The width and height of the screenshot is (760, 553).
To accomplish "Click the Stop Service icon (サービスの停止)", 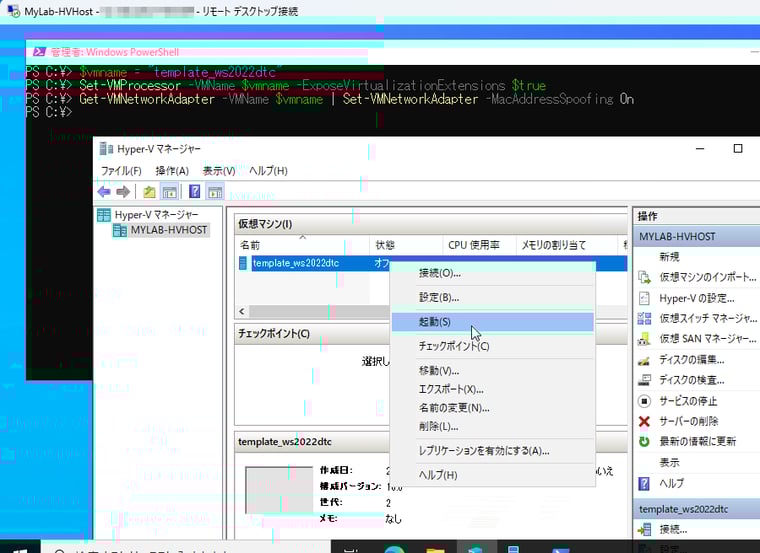I will 644,401.
